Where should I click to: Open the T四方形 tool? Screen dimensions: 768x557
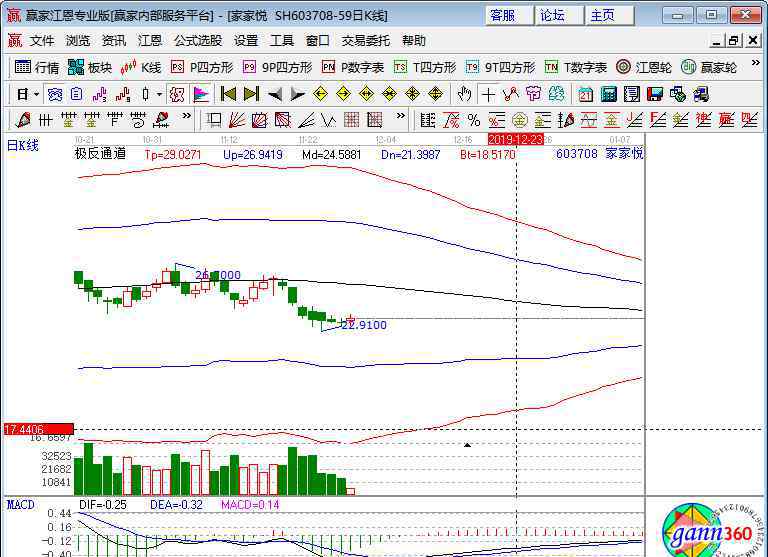(x=425, y=67)
